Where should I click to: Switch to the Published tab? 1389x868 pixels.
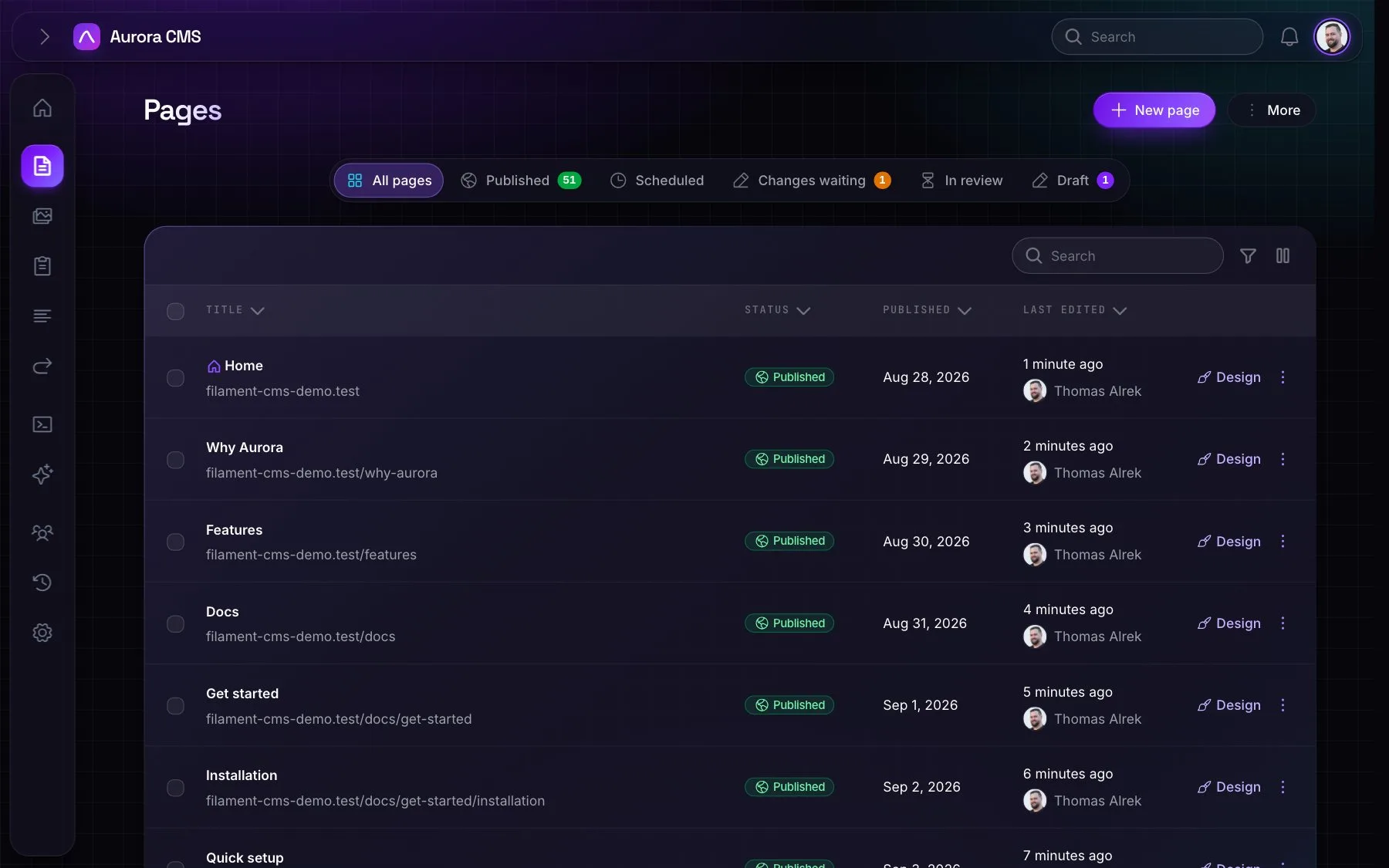coord(521,181)
